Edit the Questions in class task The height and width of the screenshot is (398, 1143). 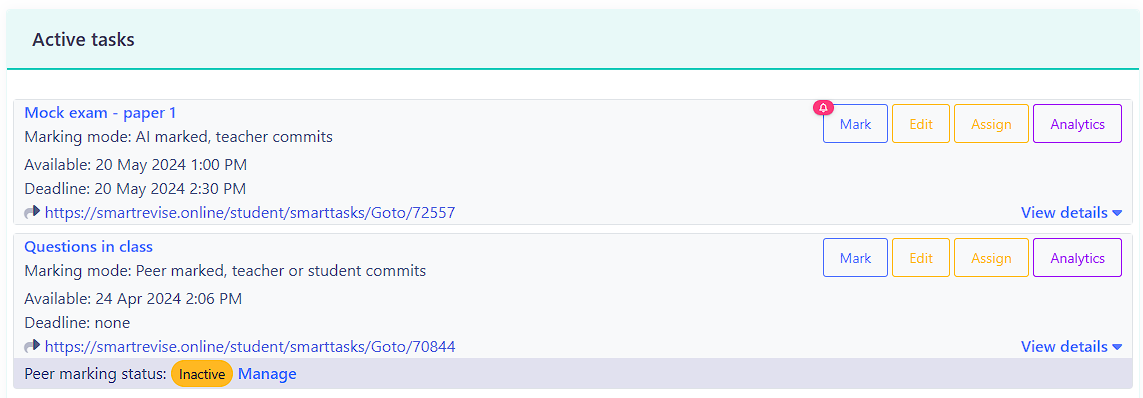coord(921,258)
